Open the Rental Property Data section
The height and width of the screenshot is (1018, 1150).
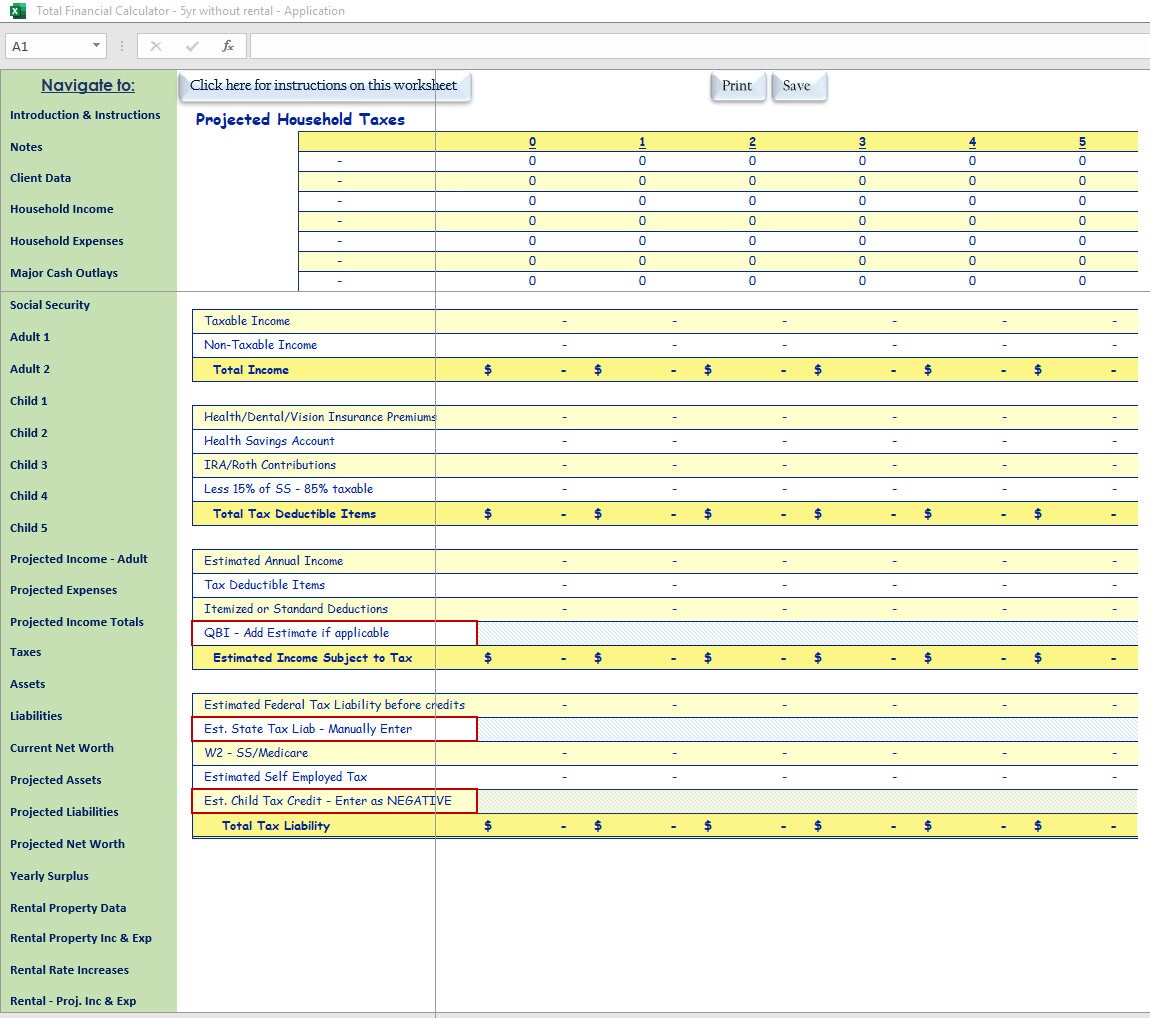point(67,907)
